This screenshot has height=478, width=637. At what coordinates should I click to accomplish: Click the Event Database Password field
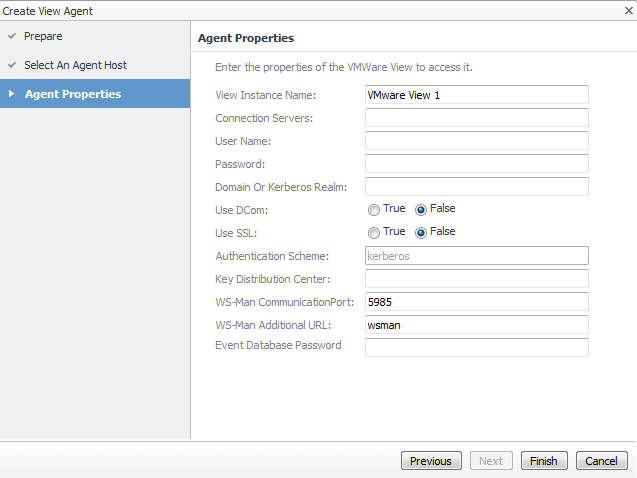point(476,347)
